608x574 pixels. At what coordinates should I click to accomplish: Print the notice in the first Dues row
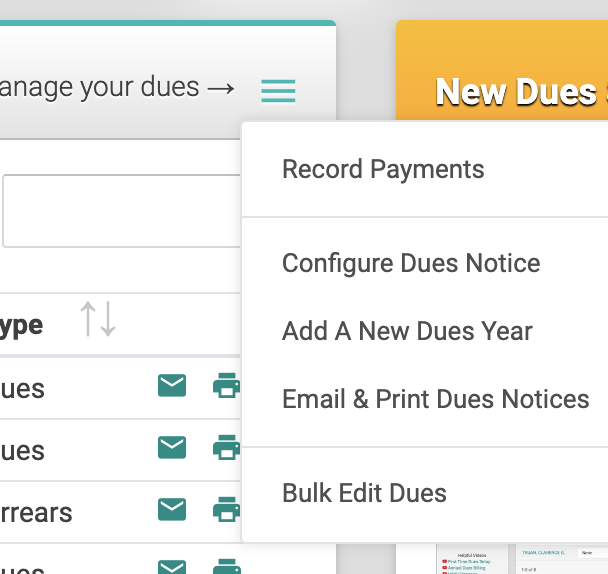coord(226,386)
